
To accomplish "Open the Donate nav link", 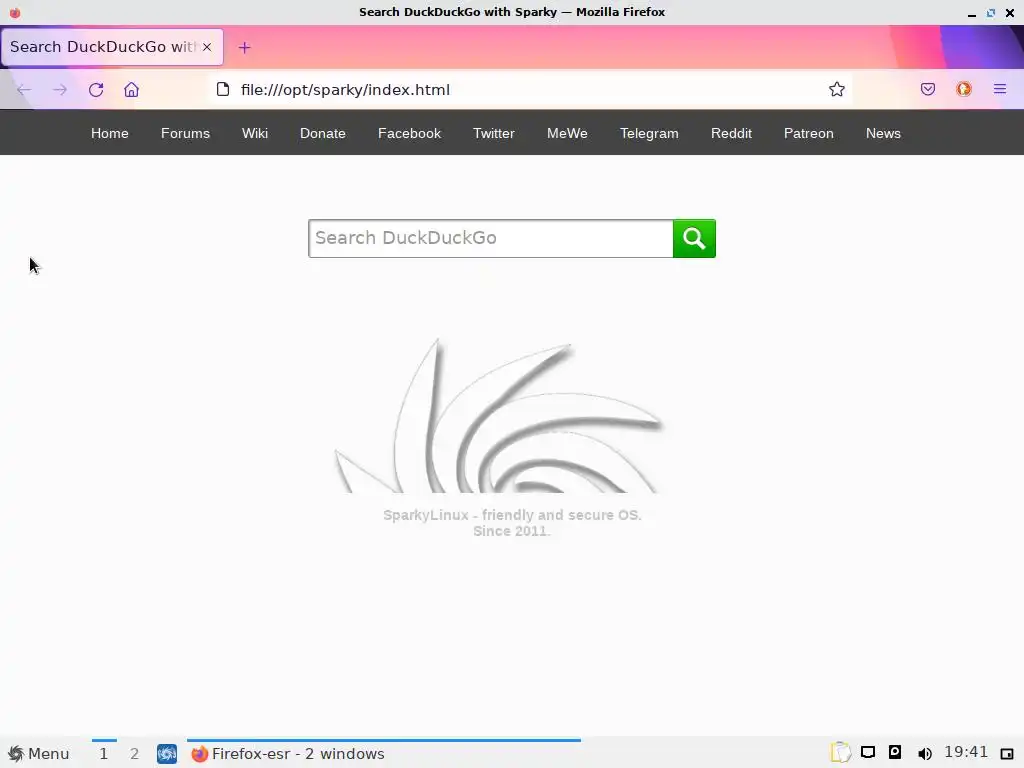I will point(323,133).
